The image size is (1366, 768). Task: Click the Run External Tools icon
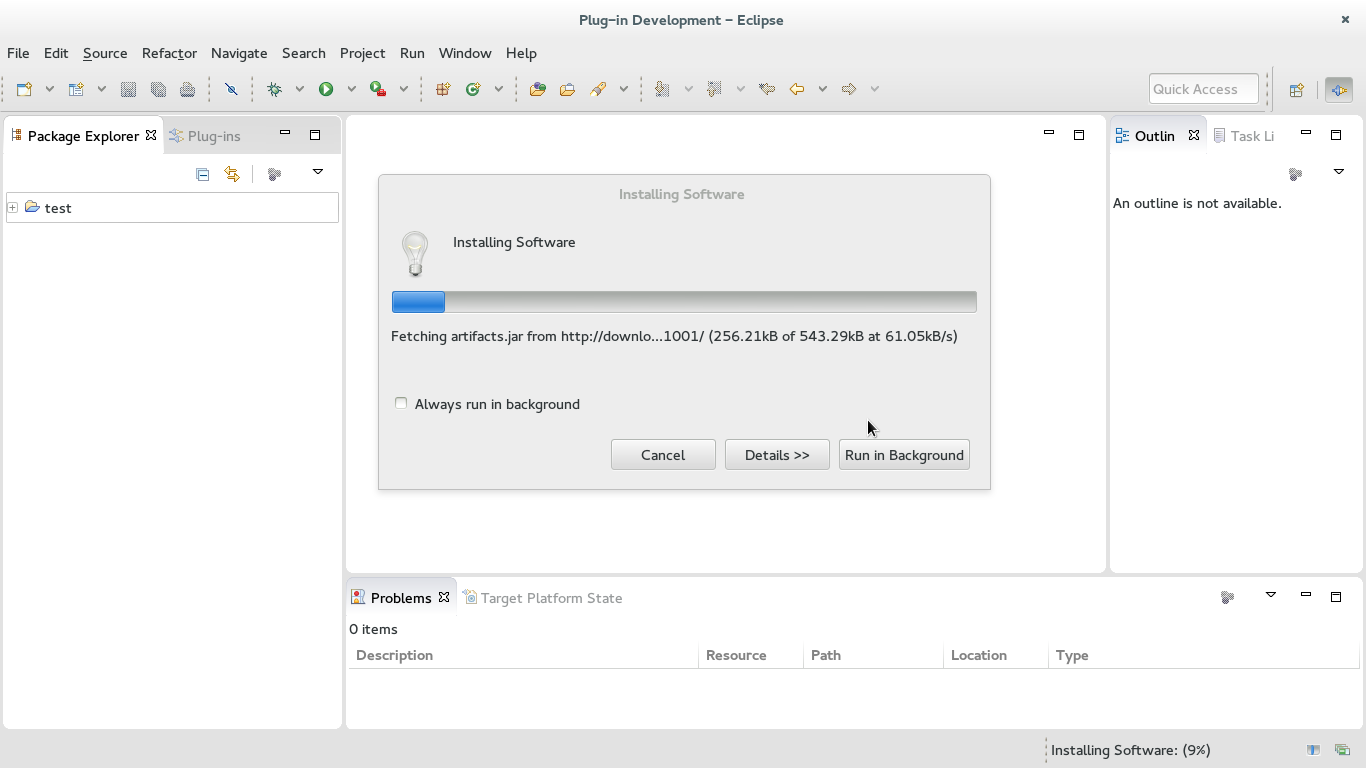(378, 89)
